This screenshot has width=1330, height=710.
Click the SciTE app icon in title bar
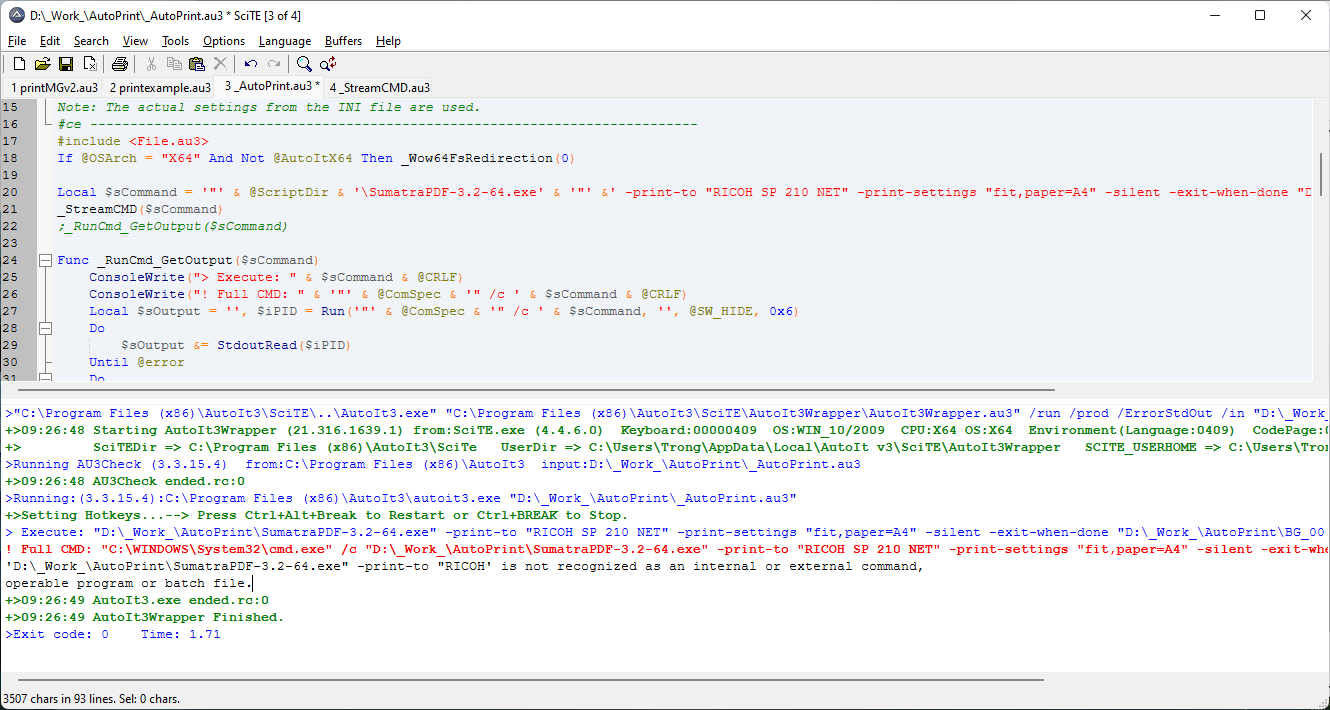[x=16, y=15]
